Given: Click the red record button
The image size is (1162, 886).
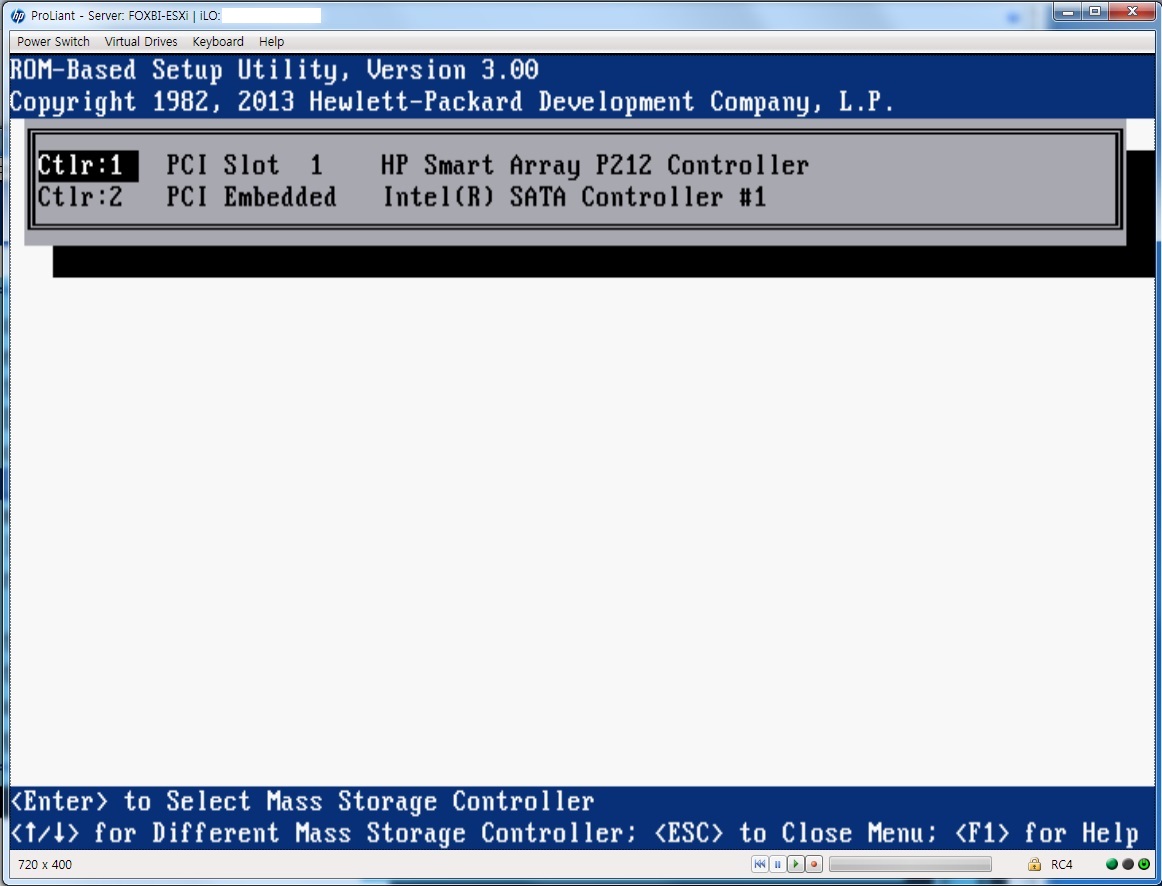Looking at the screenshot, I should pyautogui.click(x=814, y=864).
